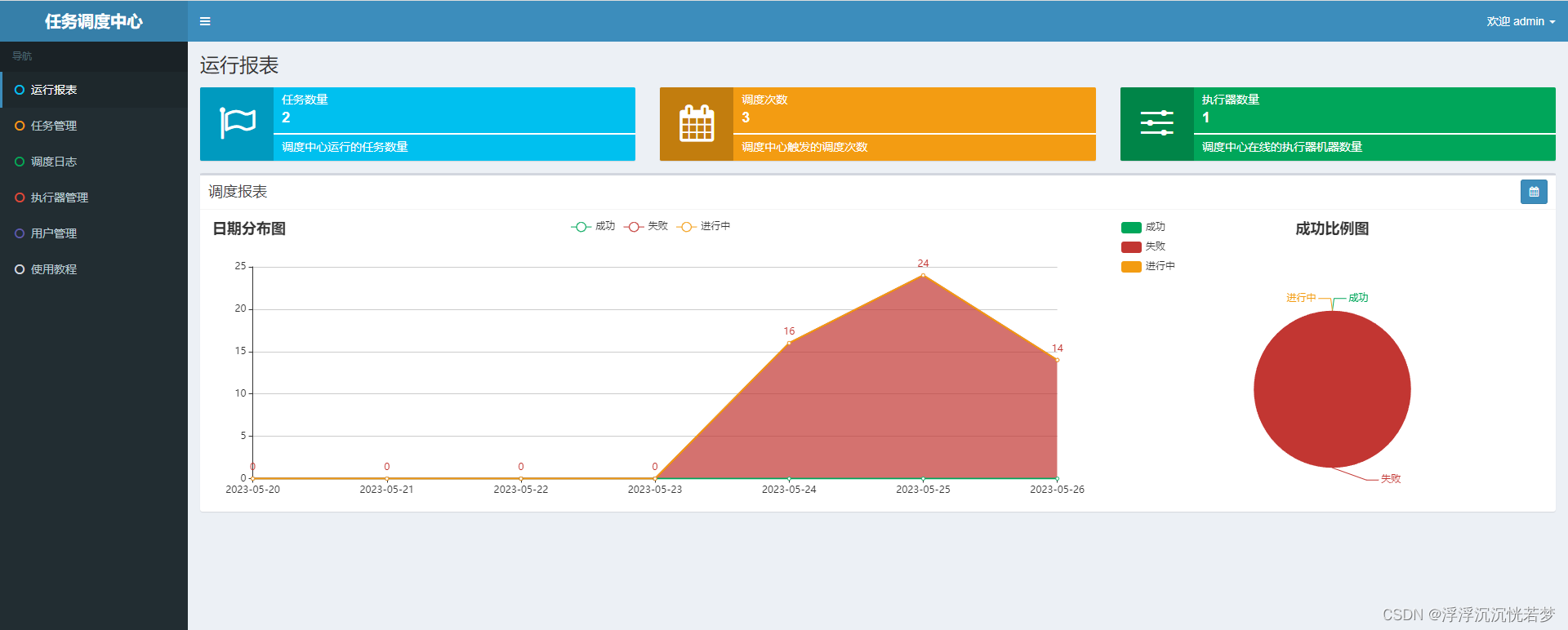Image resolution: width=1568 pixels, height=630 pixels.
Task: Open 使用教程 in the sidebar
Action: pyautogui.click(x=94, y=269)
